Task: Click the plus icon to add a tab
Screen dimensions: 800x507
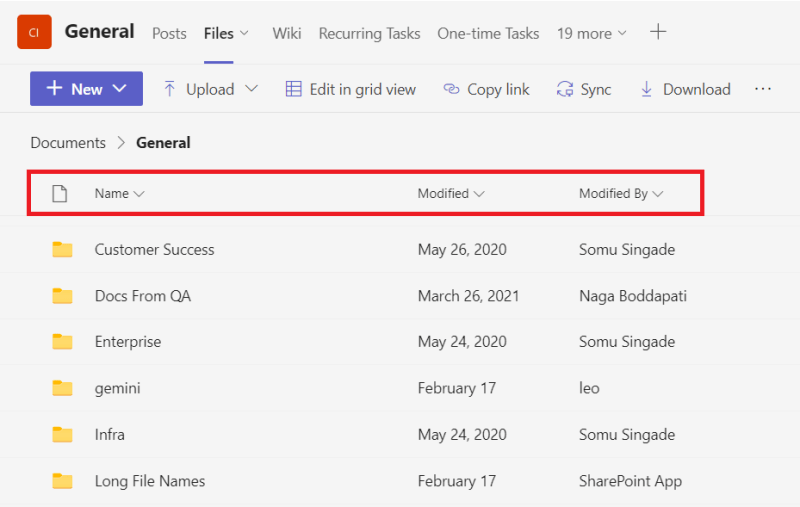Action: 658,32
